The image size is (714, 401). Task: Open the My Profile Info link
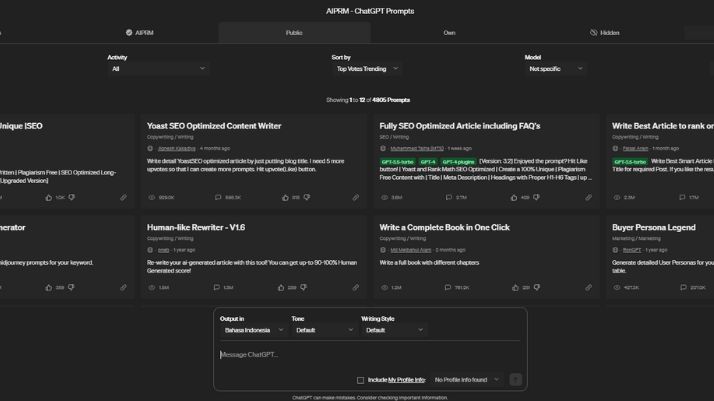click(x=406, y=380)
